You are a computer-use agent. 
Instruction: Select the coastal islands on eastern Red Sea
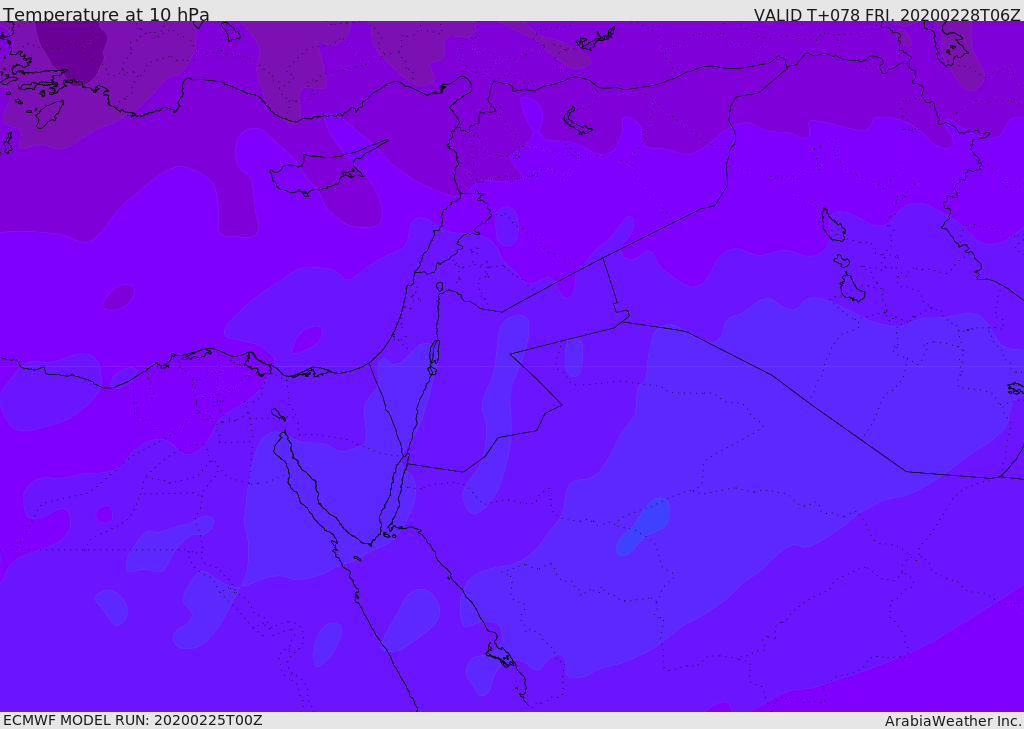[x=501, y=655]
